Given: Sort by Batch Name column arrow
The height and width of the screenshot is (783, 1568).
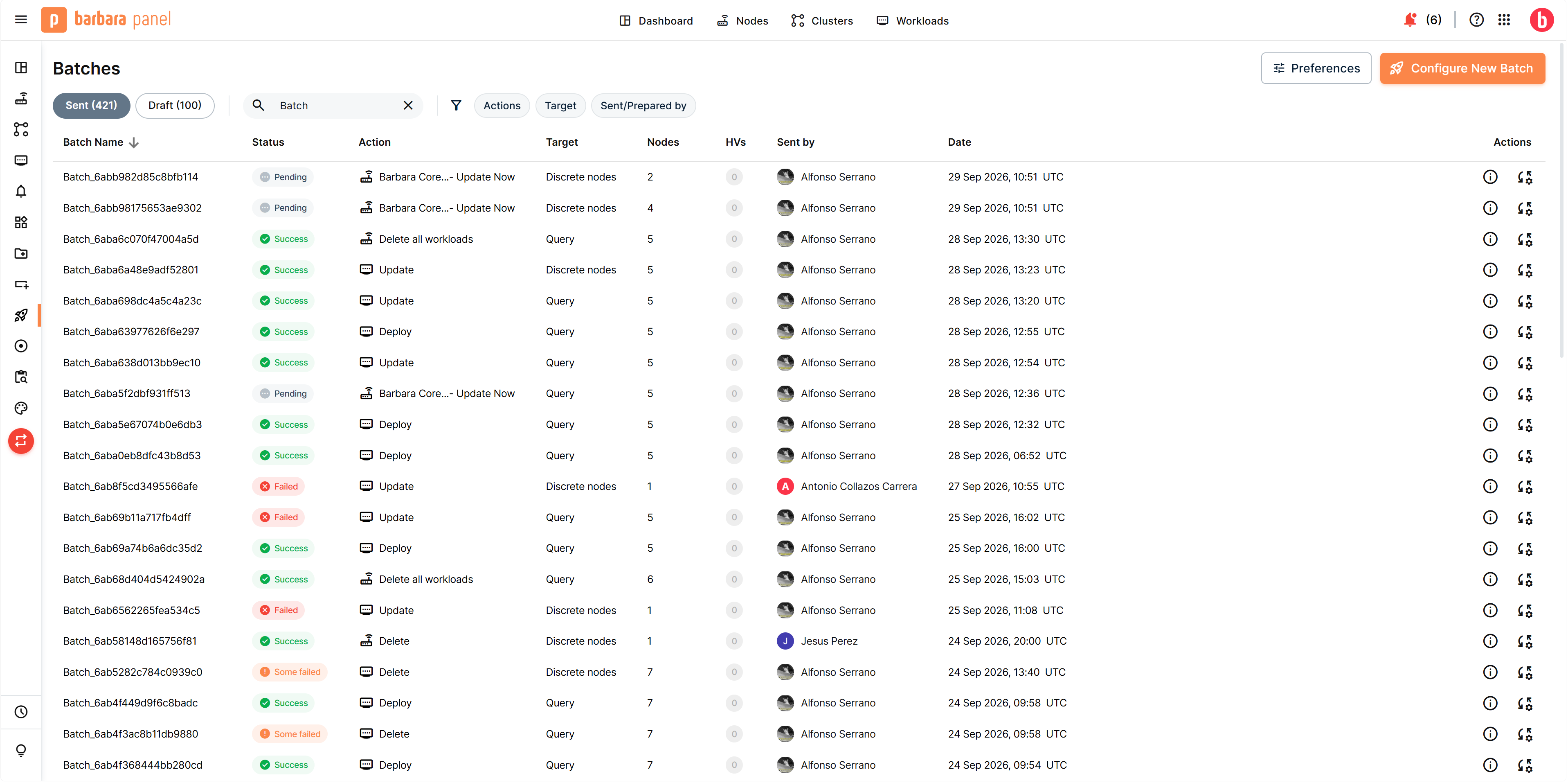Looking at the screenshot, I should click(x=134, y=142).
